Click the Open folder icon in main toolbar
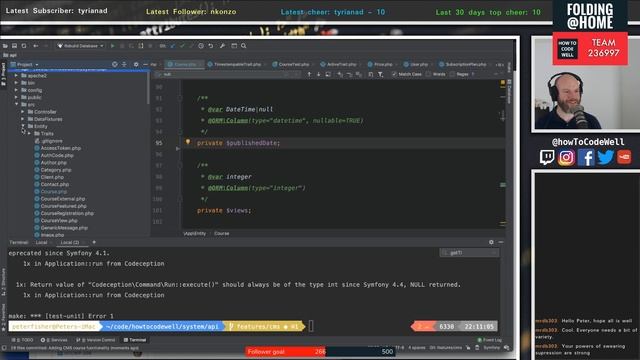 coord(5,46)
